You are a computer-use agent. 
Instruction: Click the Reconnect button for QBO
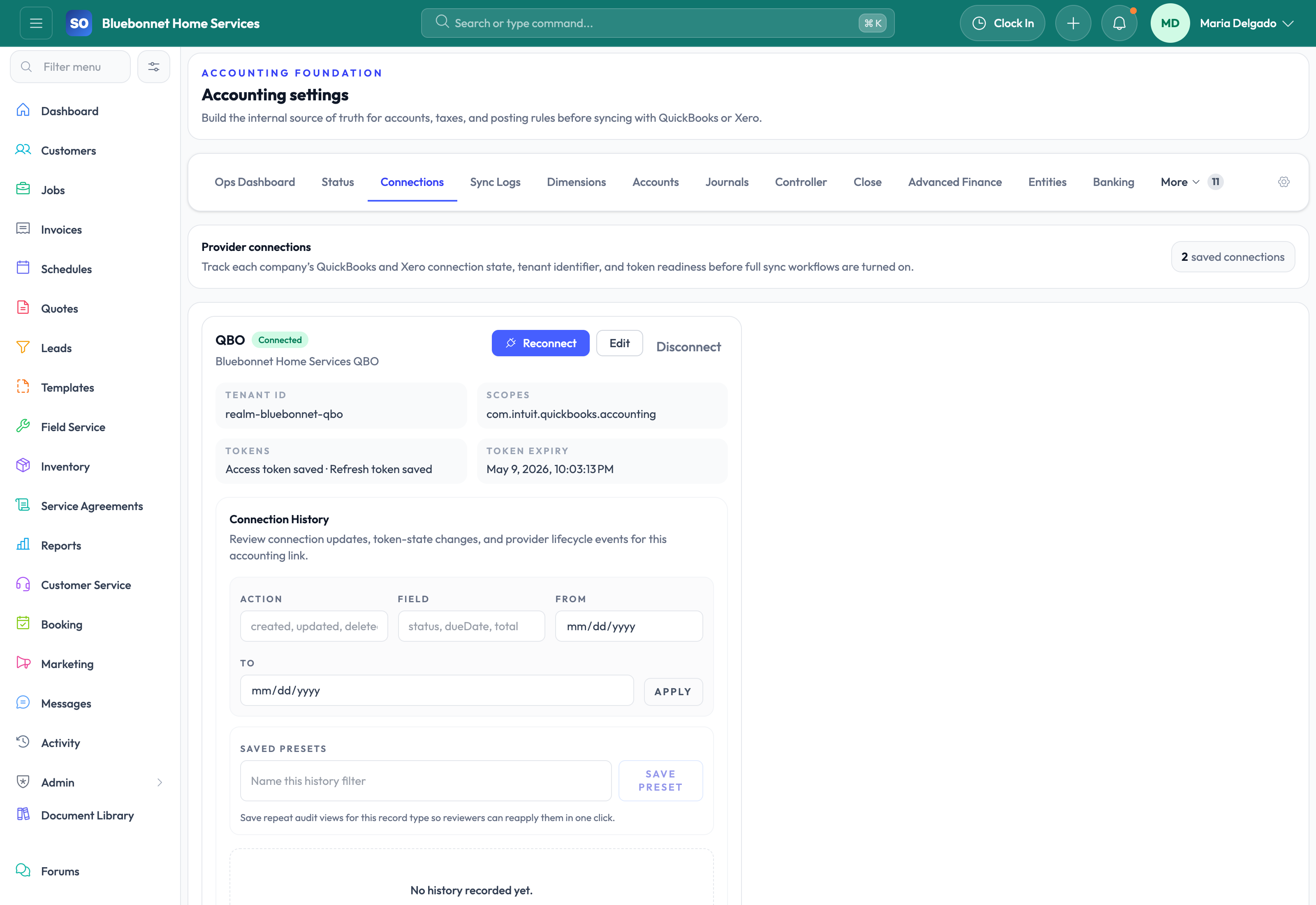[x=541, y=343]
